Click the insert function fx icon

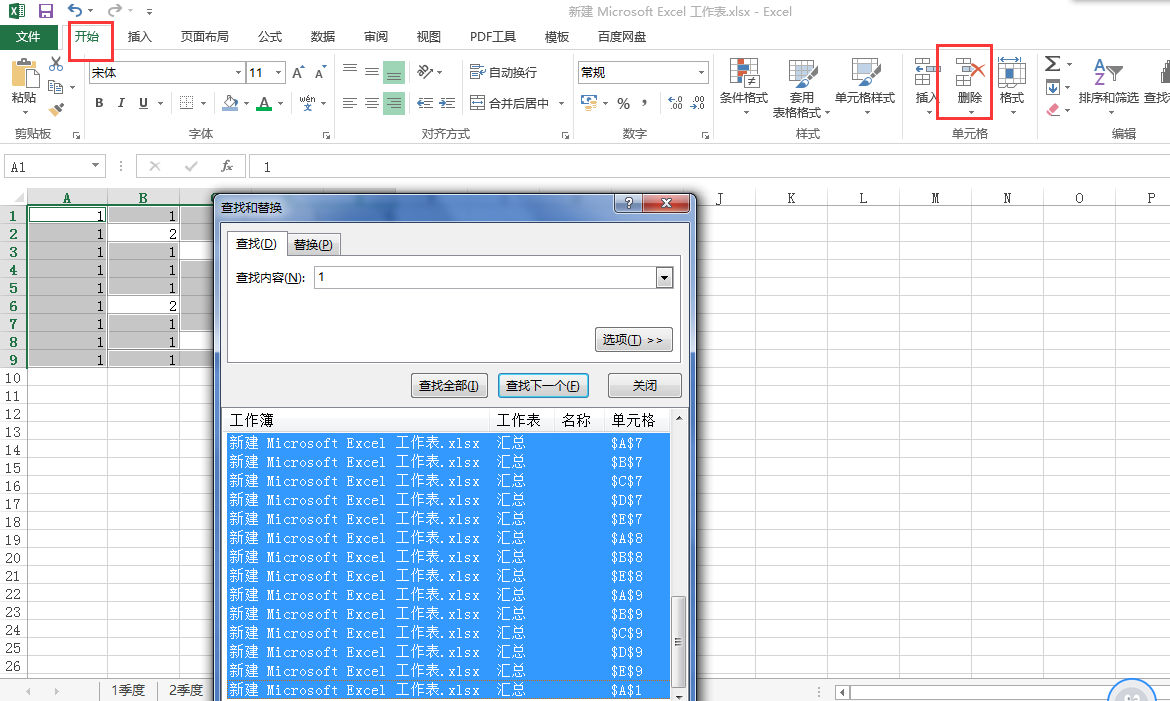(x=227, y=166)
